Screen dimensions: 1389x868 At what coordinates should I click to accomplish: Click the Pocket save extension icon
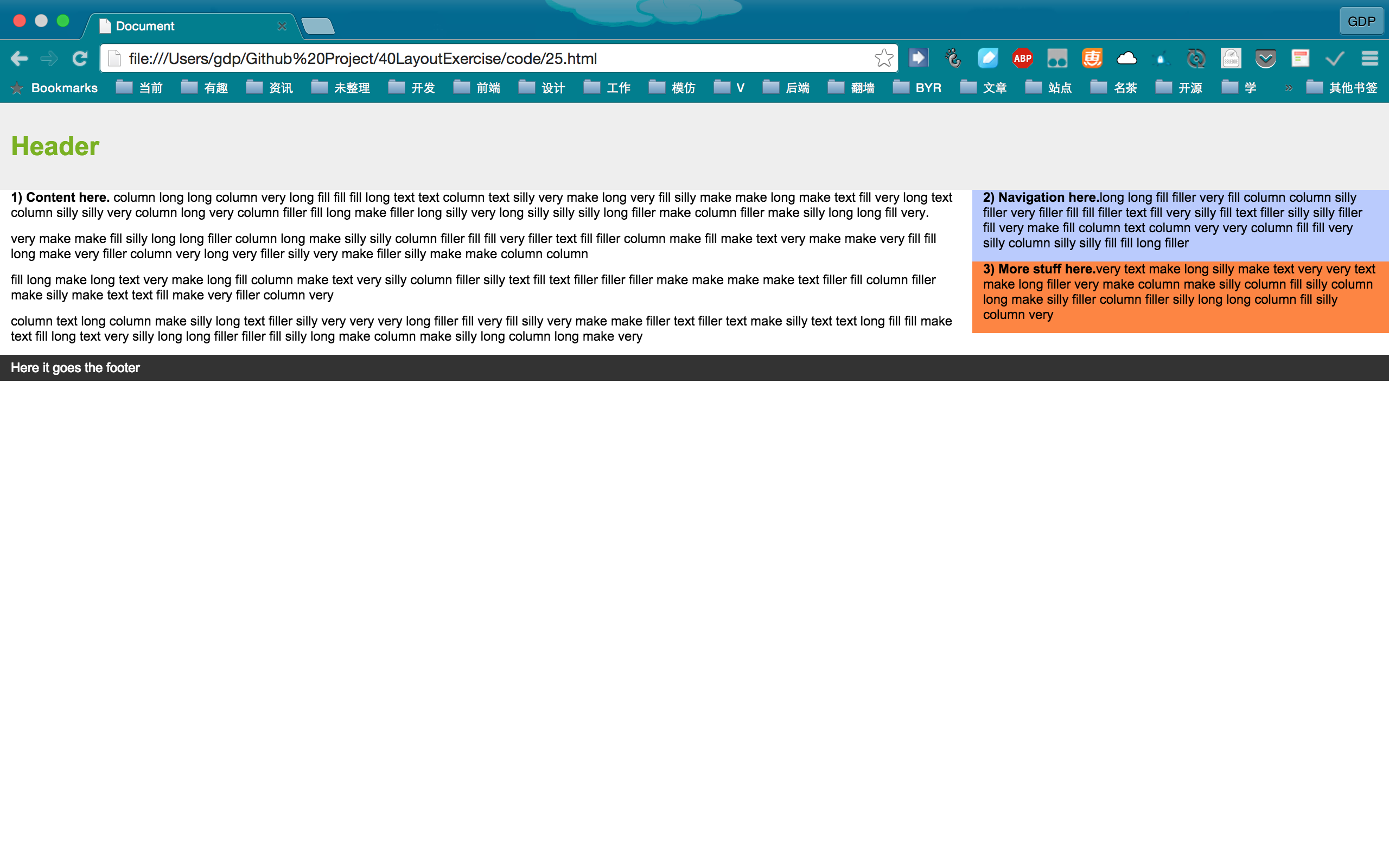(1265, 59)
